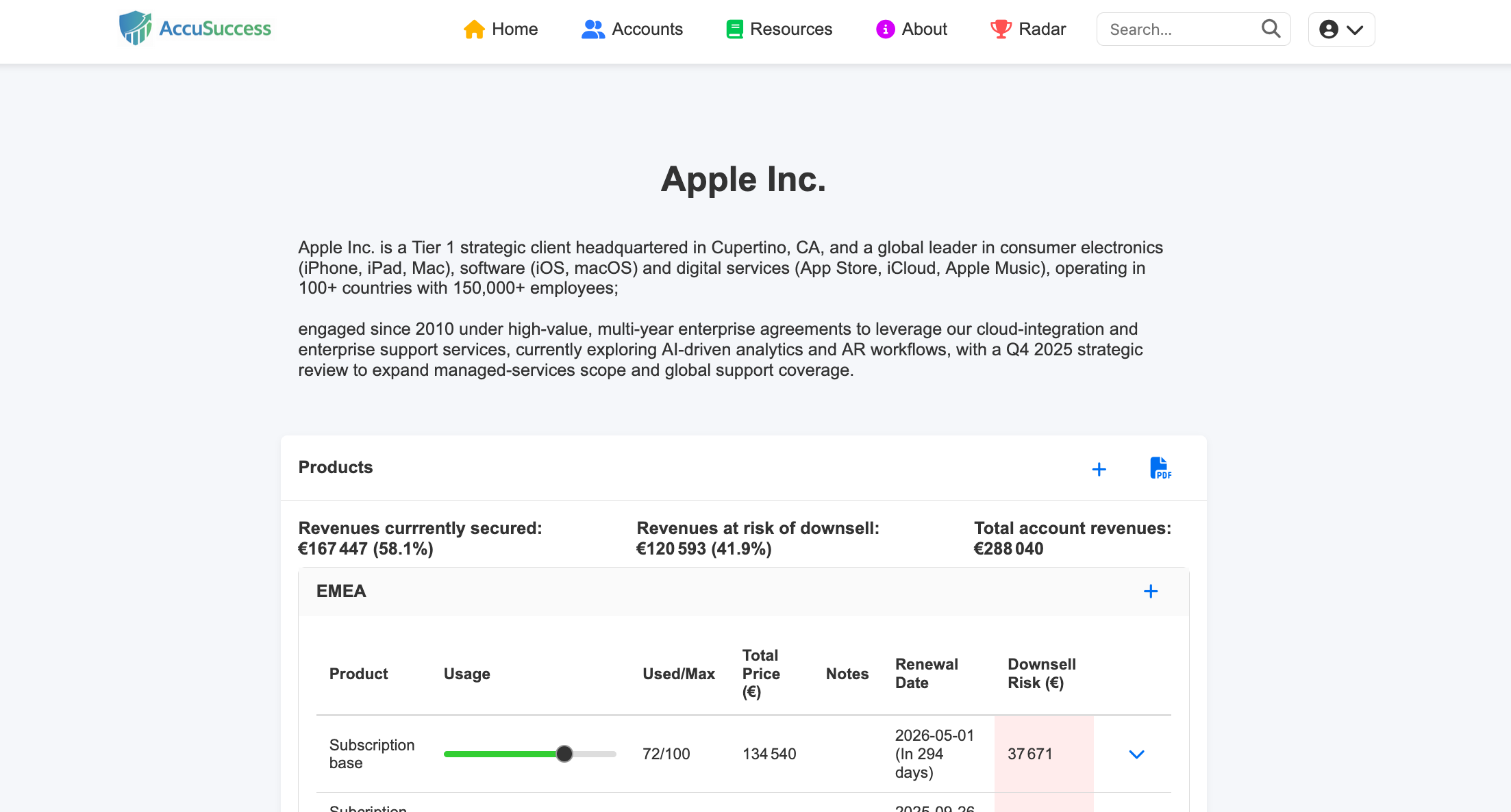1511x812 pixels.
Task: Click the Notes column header
Action: pos(847,674)
